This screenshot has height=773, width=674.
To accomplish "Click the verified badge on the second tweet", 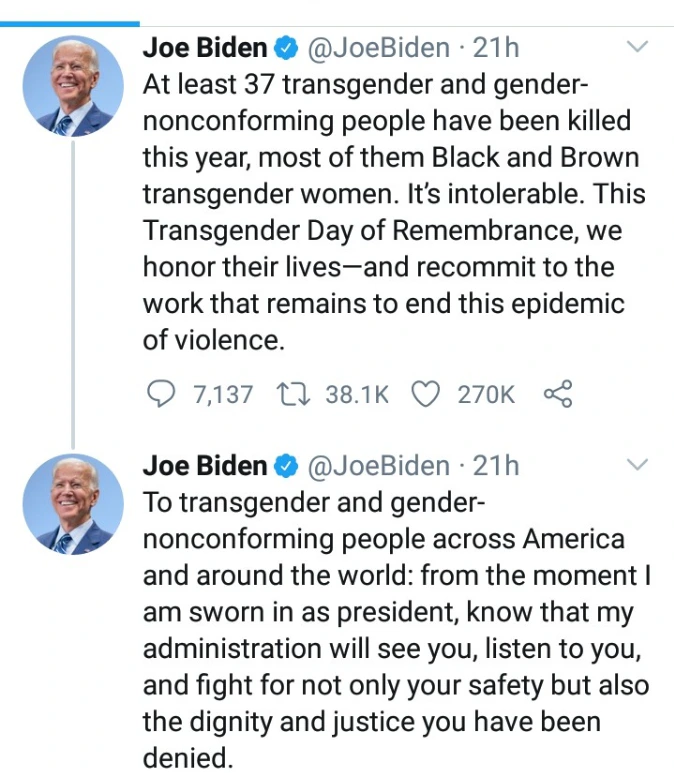I will pos(286,466).
